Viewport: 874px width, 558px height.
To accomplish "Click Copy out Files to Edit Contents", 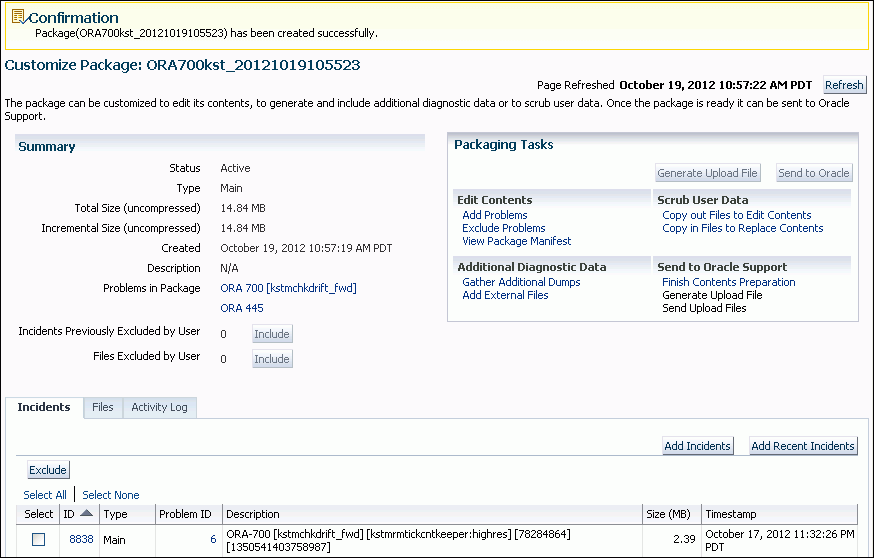I will pos(736,215).
